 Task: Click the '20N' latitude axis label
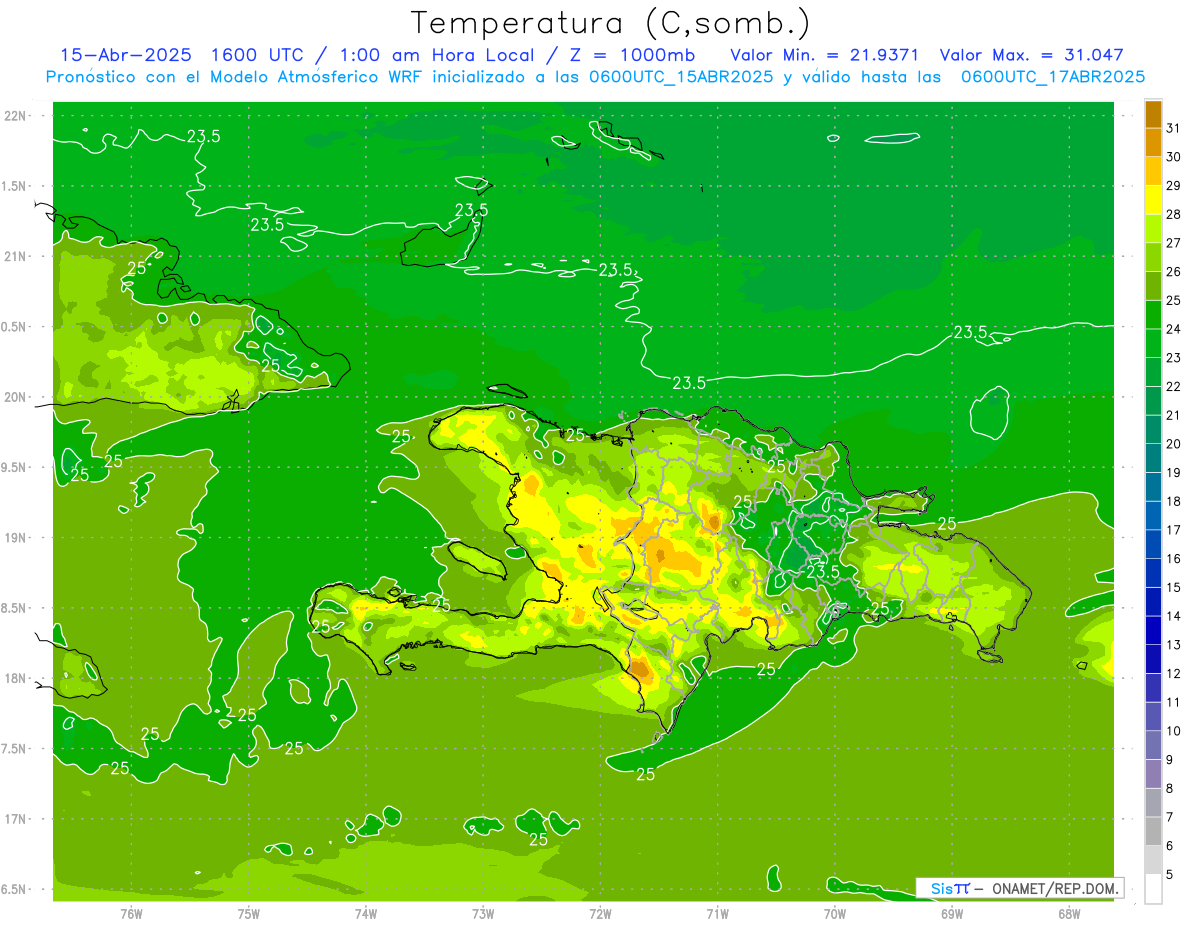click(16, 397)
